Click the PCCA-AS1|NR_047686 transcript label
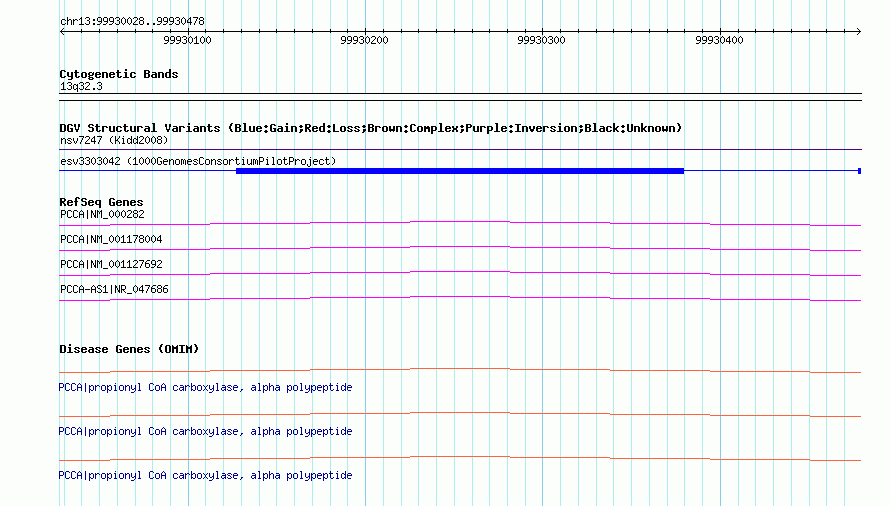The image size is (890, 506). (x=114, y=290)
